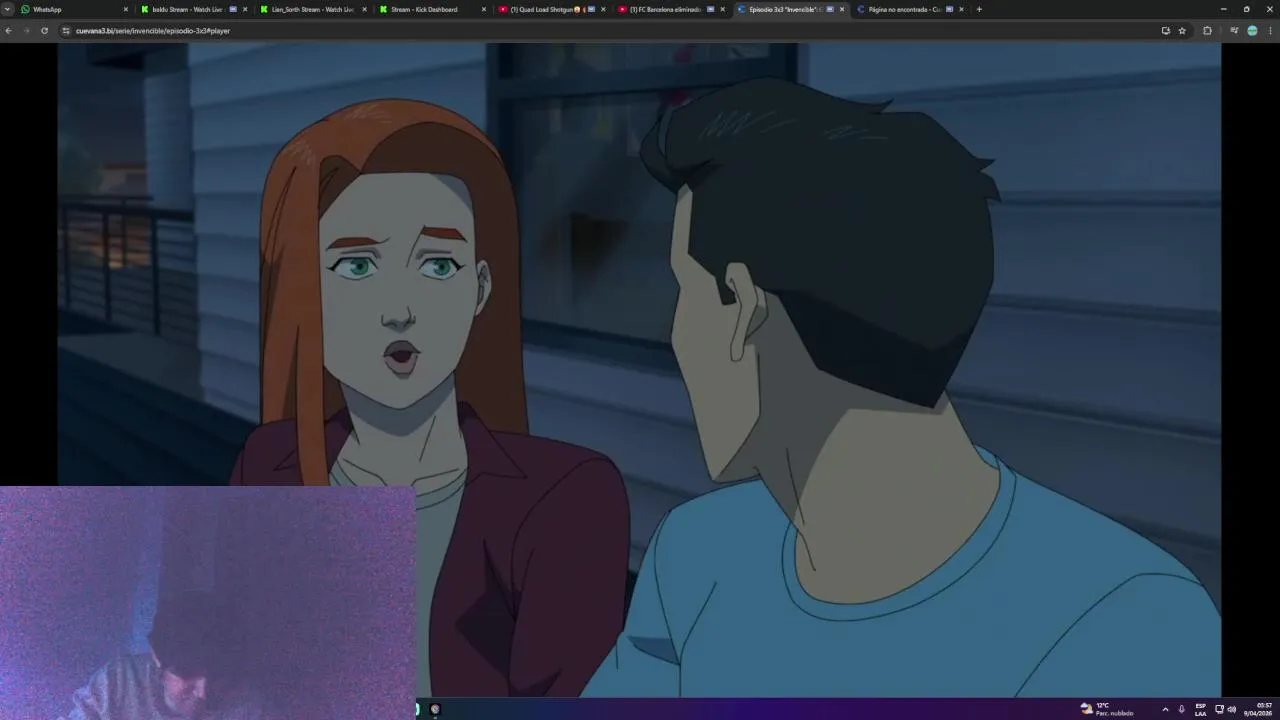The width and height of the screenshot is (1280, 720).
Task: Reload the cuevana3 page
Action: pos(44,31)
